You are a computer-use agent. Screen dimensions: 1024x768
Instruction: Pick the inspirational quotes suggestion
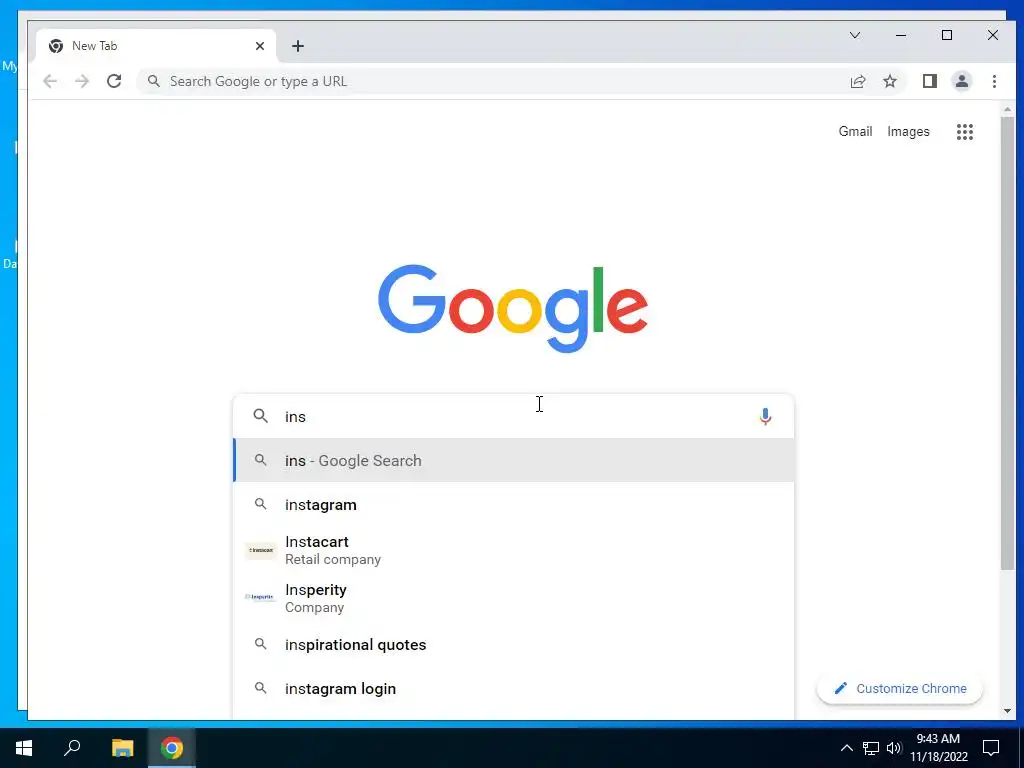click(x=514, y=645)
